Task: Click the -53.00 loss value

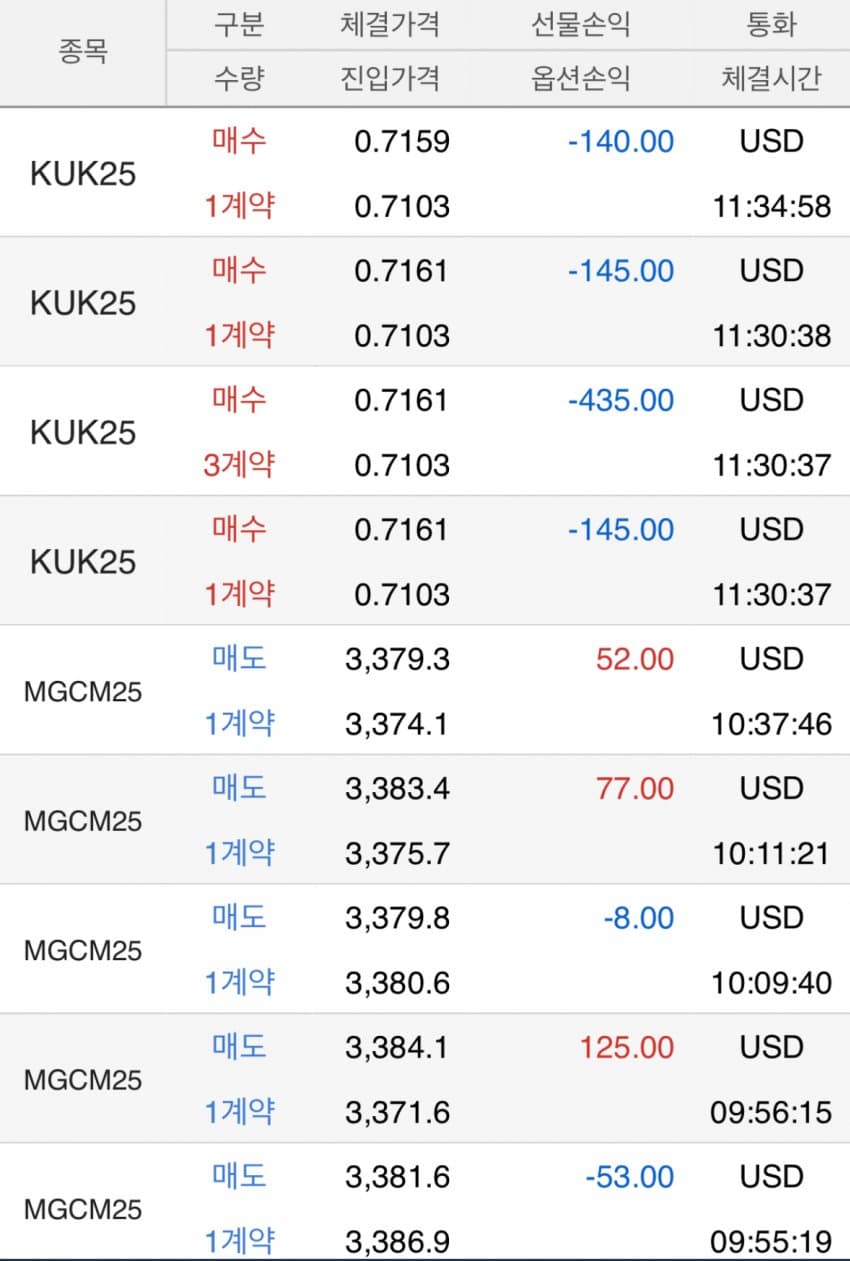Action: (629, 1177)
